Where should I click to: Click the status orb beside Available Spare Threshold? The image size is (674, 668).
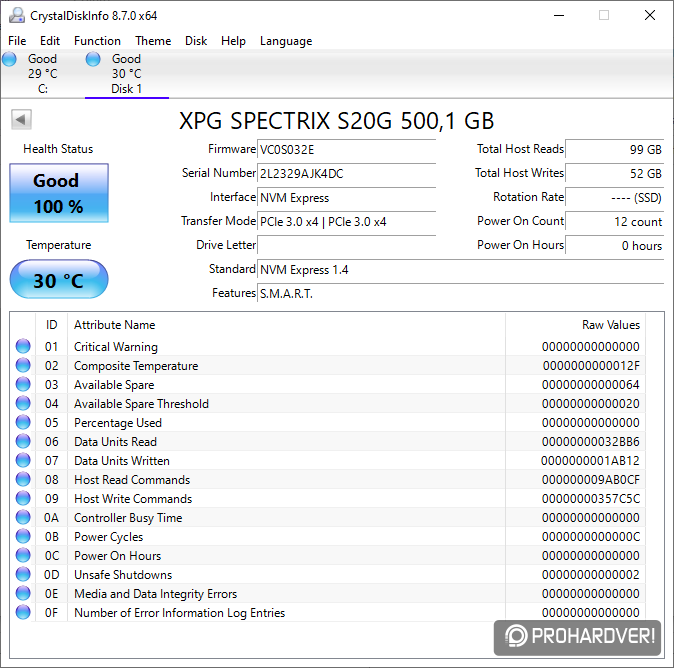[x=23, y=403]
